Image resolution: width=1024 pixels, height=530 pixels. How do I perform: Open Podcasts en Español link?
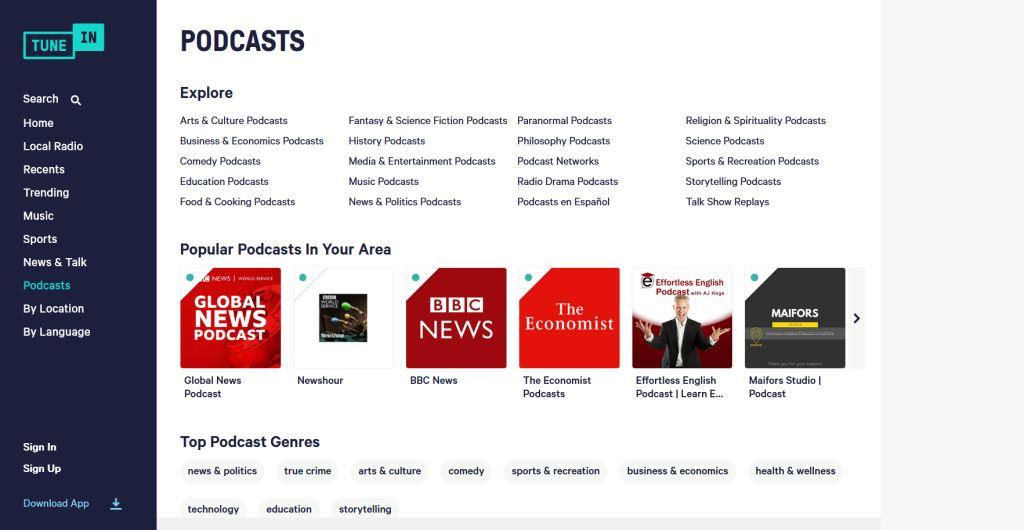pos(564,202)
